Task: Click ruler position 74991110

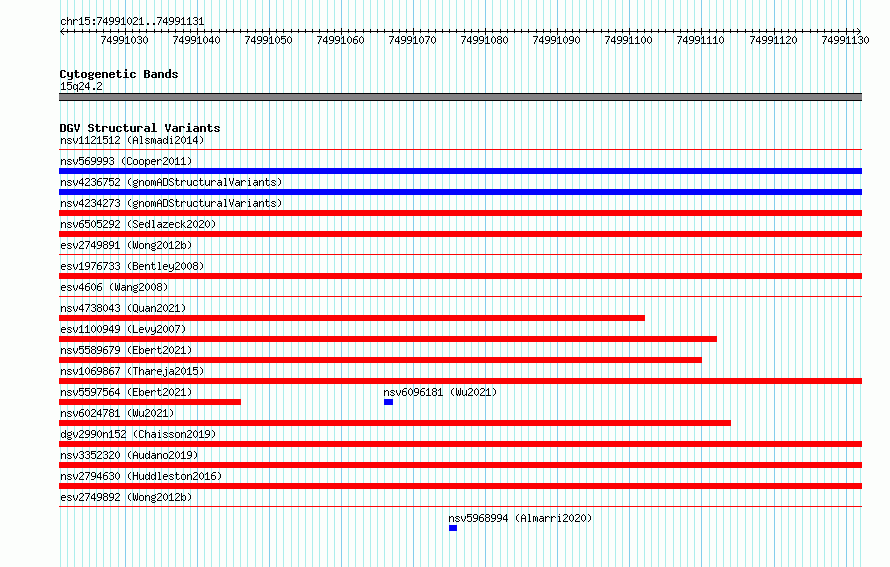Action: 701,40
